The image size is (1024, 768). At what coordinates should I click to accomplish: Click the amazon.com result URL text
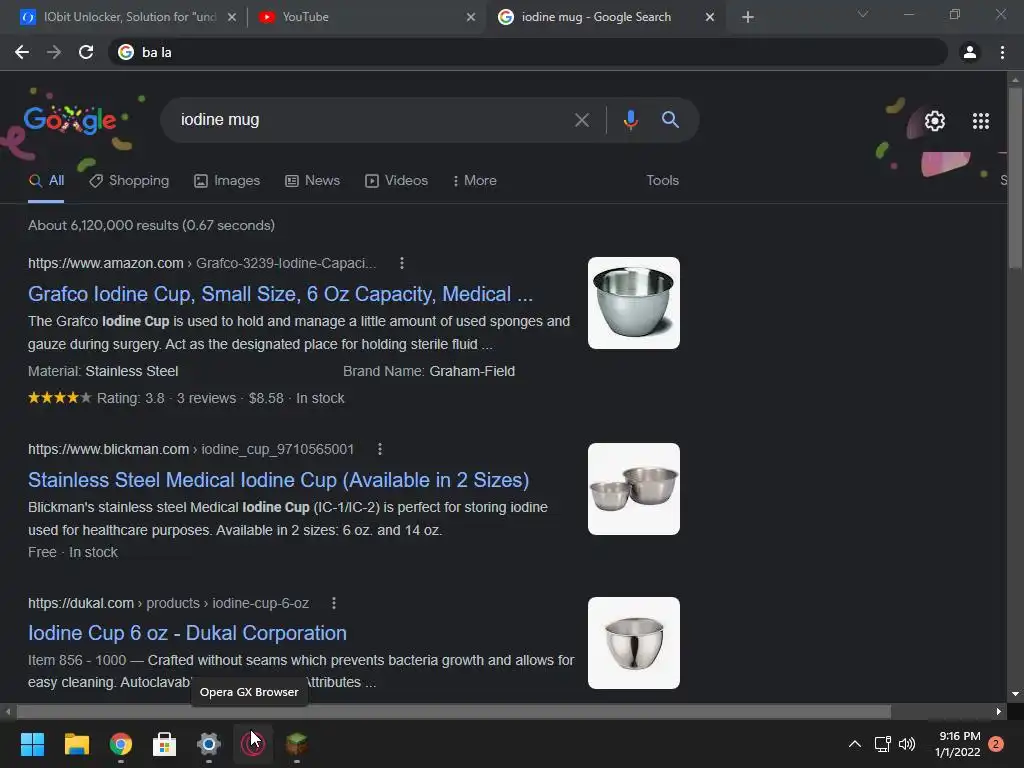point(202,263)
